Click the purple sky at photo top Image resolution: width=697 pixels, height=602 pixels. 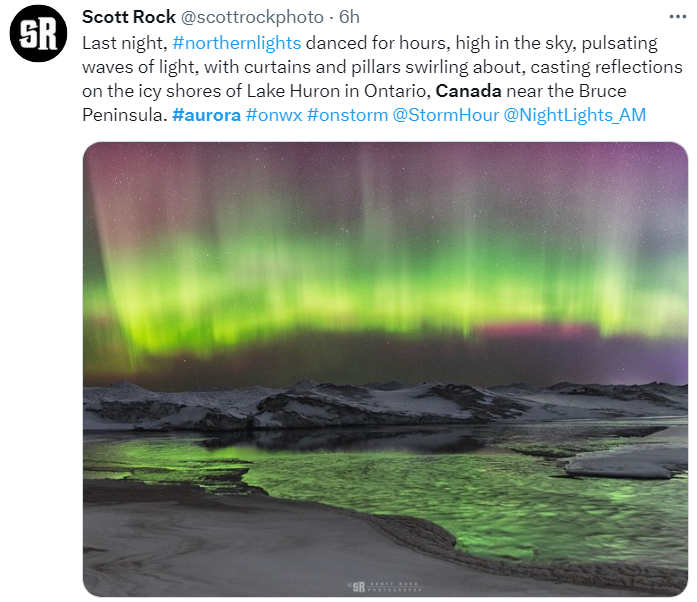[x=385, y=165]
